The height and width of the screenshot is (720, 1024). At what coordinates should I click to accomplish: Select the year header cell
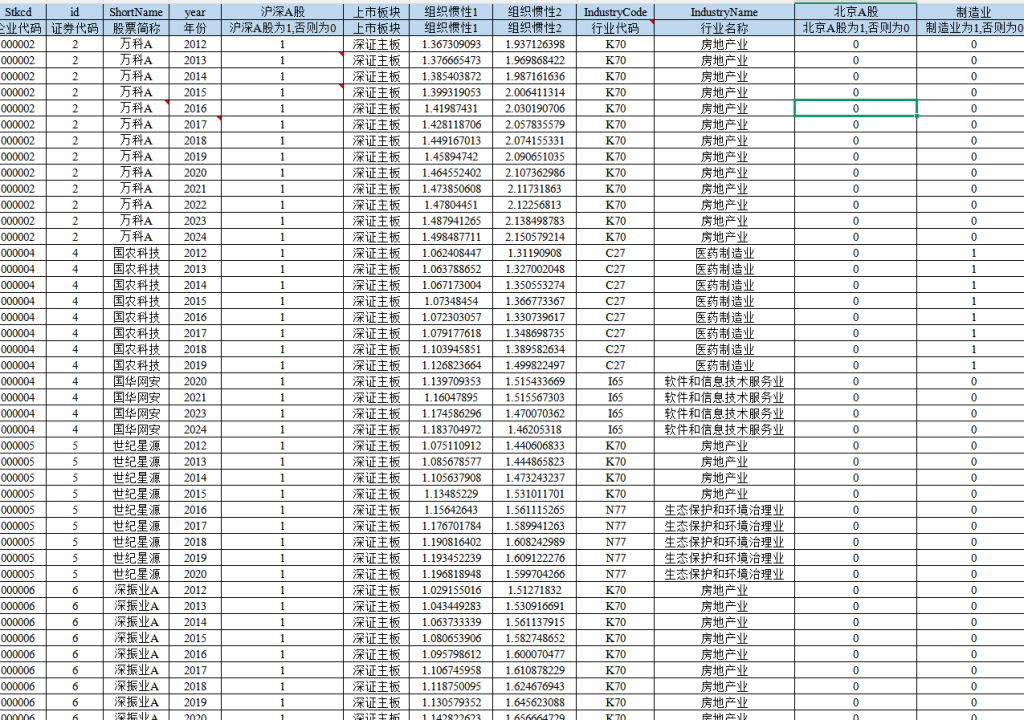click(x=195, y=11)
